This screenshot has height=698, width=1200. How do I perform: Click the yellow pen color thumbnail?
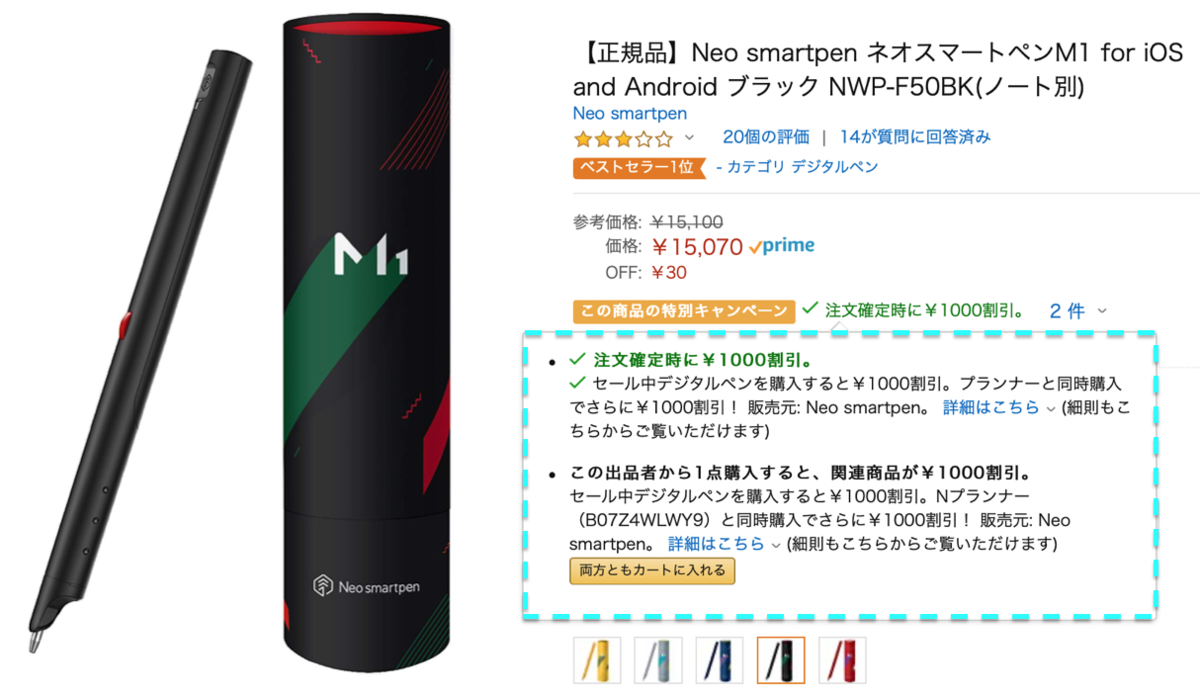pyautogui.click(x=597, y=661)
